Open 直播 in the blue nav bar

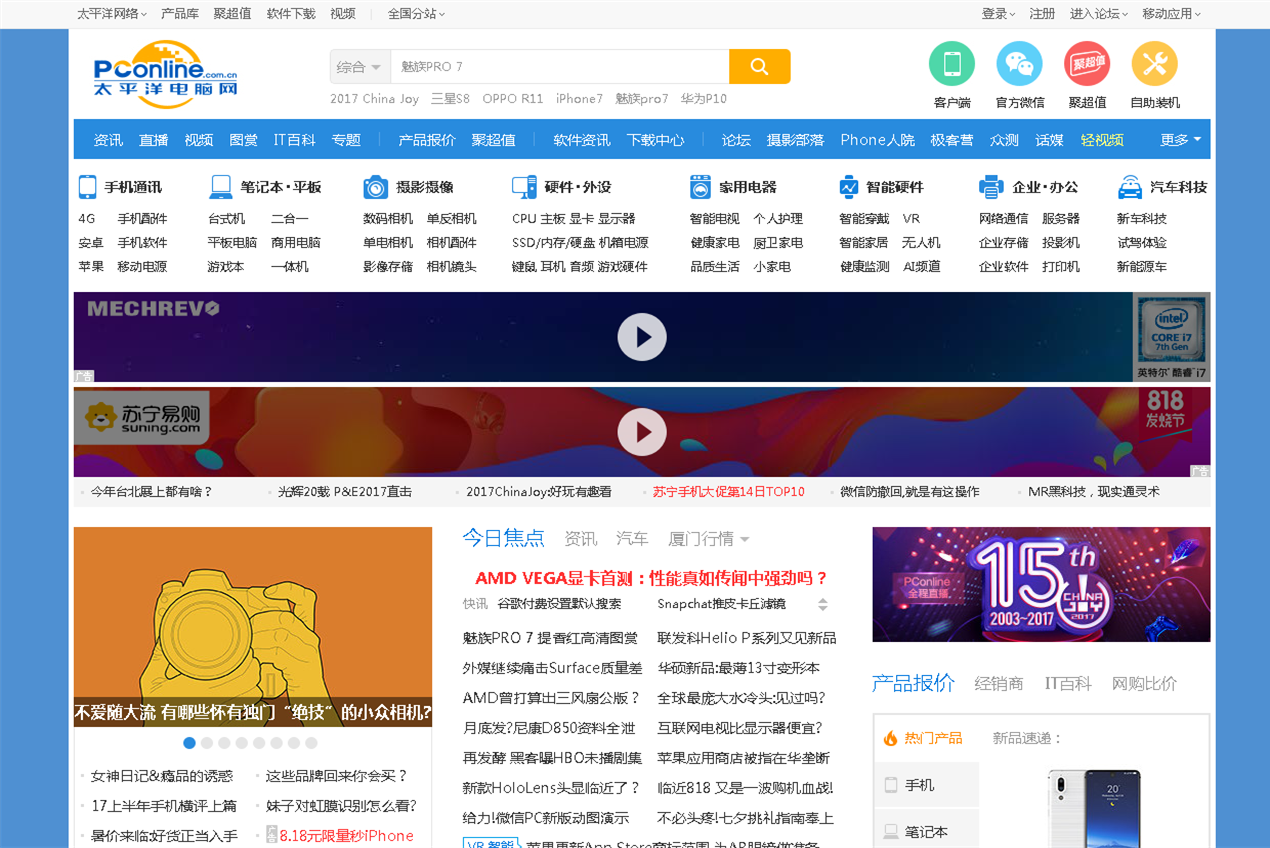[x=153, y=140]
